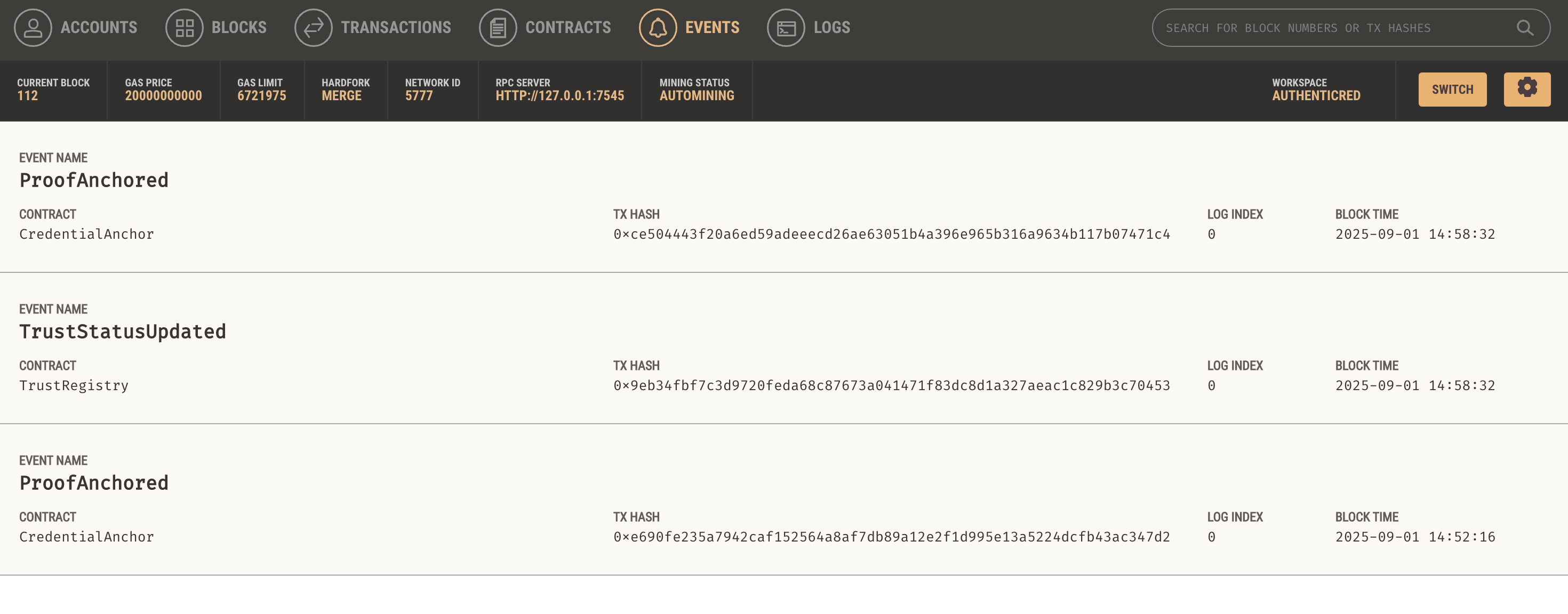
Task: Click the Events bell icon
Action: tap(658, 28)
